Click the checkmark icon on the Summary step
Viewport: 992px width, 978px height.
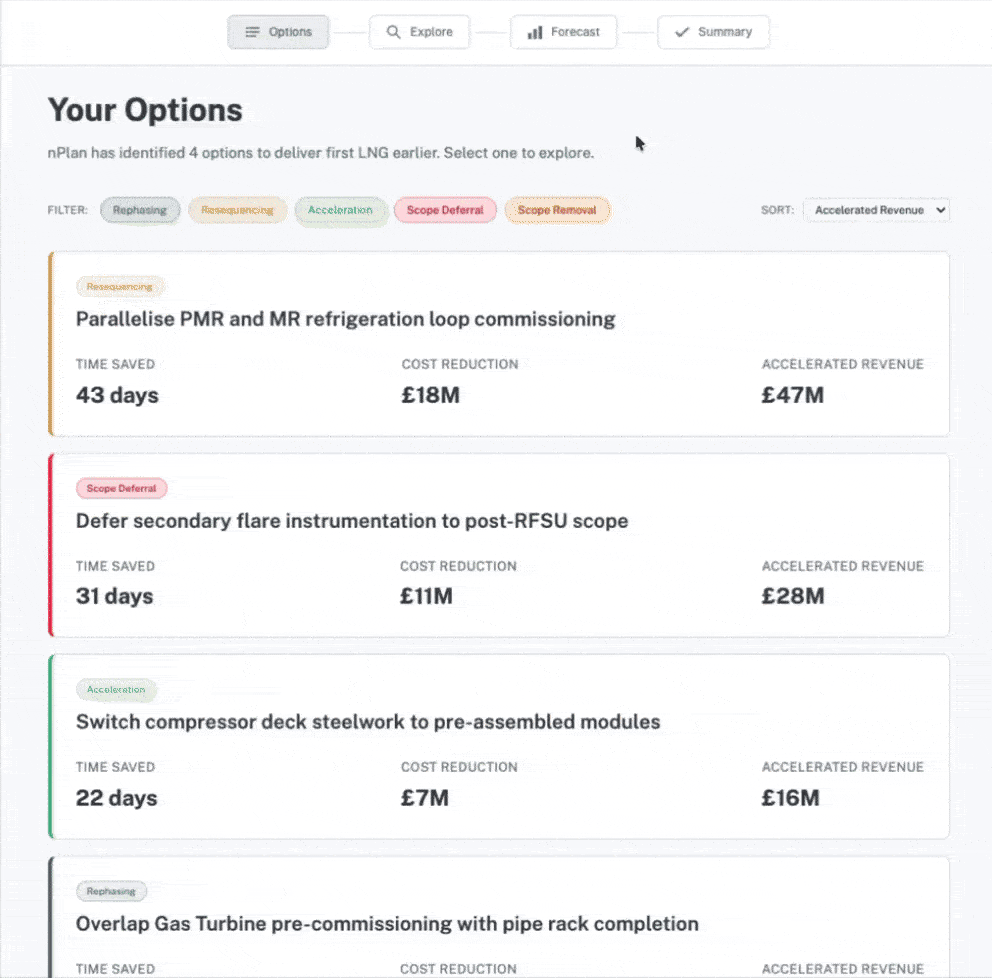coord(684,32)
